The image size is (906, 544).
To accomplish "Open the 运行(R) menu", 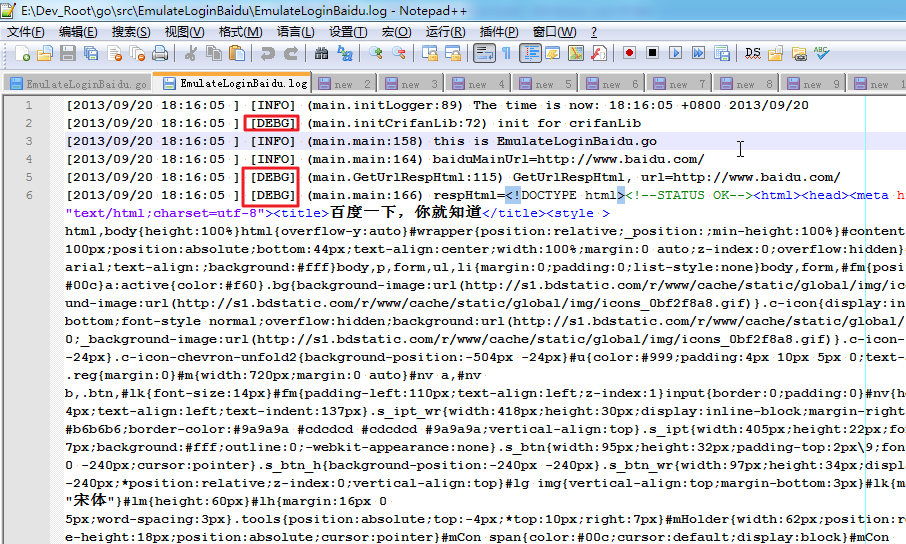I will [x=445, y=32].
